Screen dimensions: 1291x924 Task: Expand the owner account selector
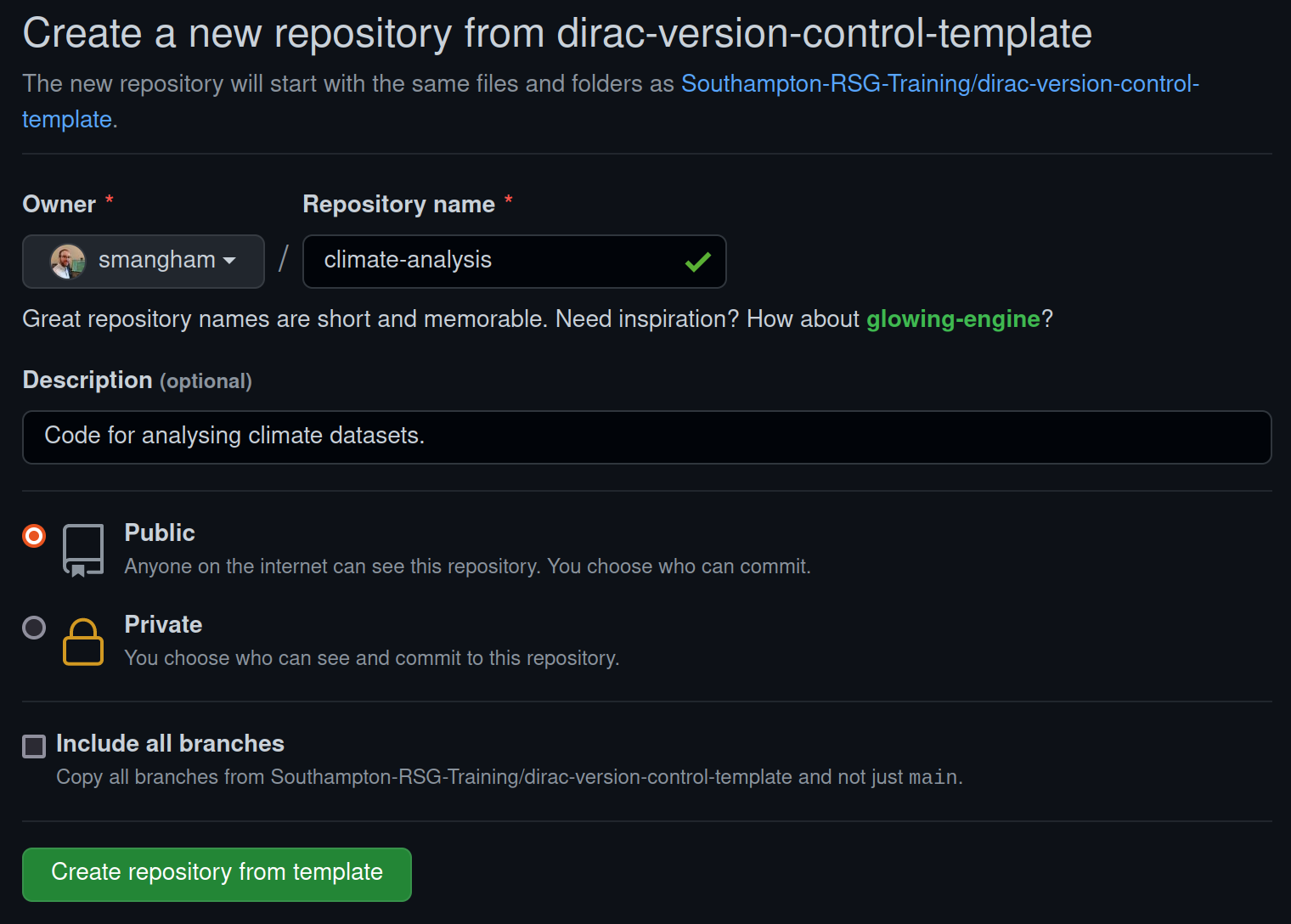pyautogui.click(x=143, y=261)
